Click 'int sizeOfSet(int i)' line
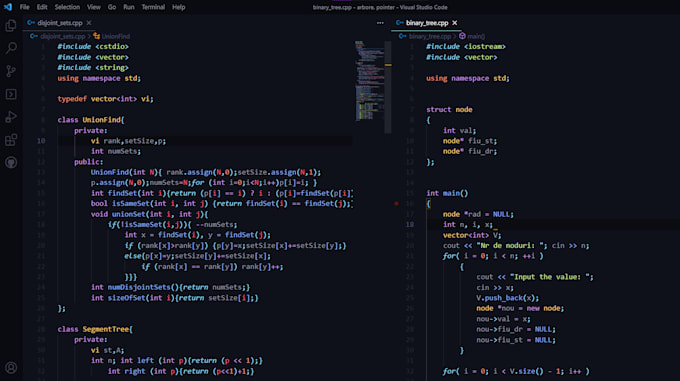 [175, 298]
